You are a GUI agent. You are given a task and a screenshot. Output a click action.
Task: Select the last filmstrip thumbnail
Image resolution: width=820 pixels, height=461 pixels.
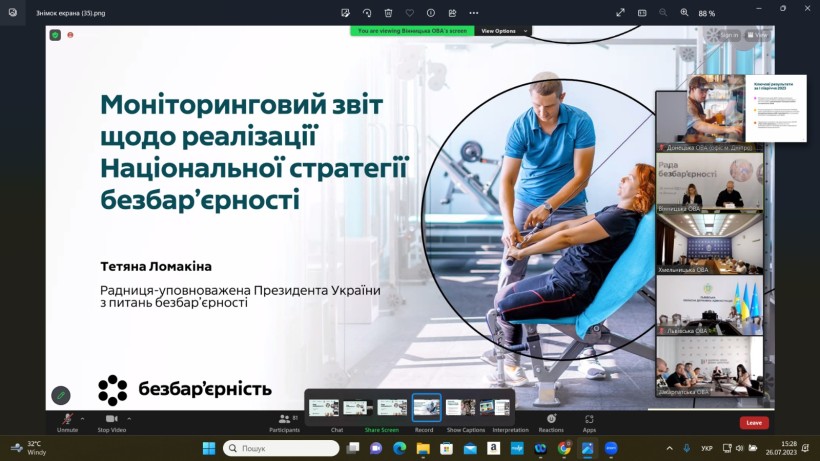point(495,407)
